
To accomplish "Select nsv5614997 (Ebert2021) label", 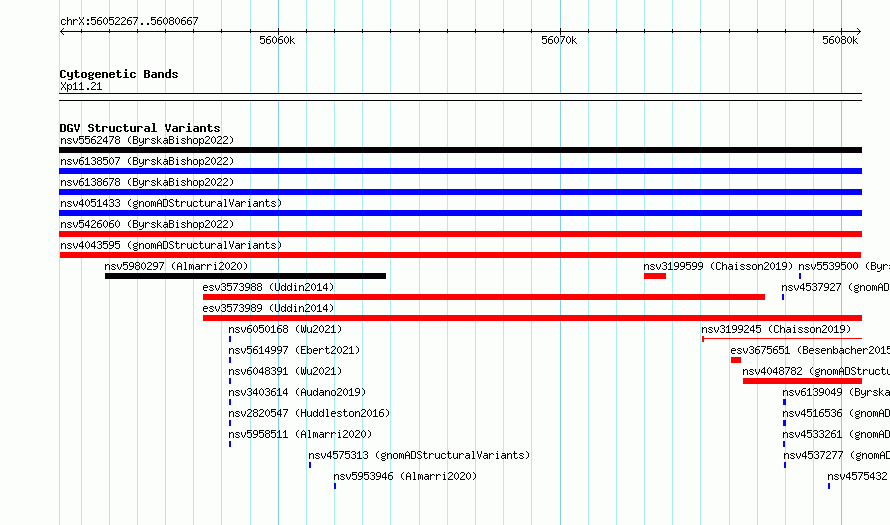I will point(294,350).
